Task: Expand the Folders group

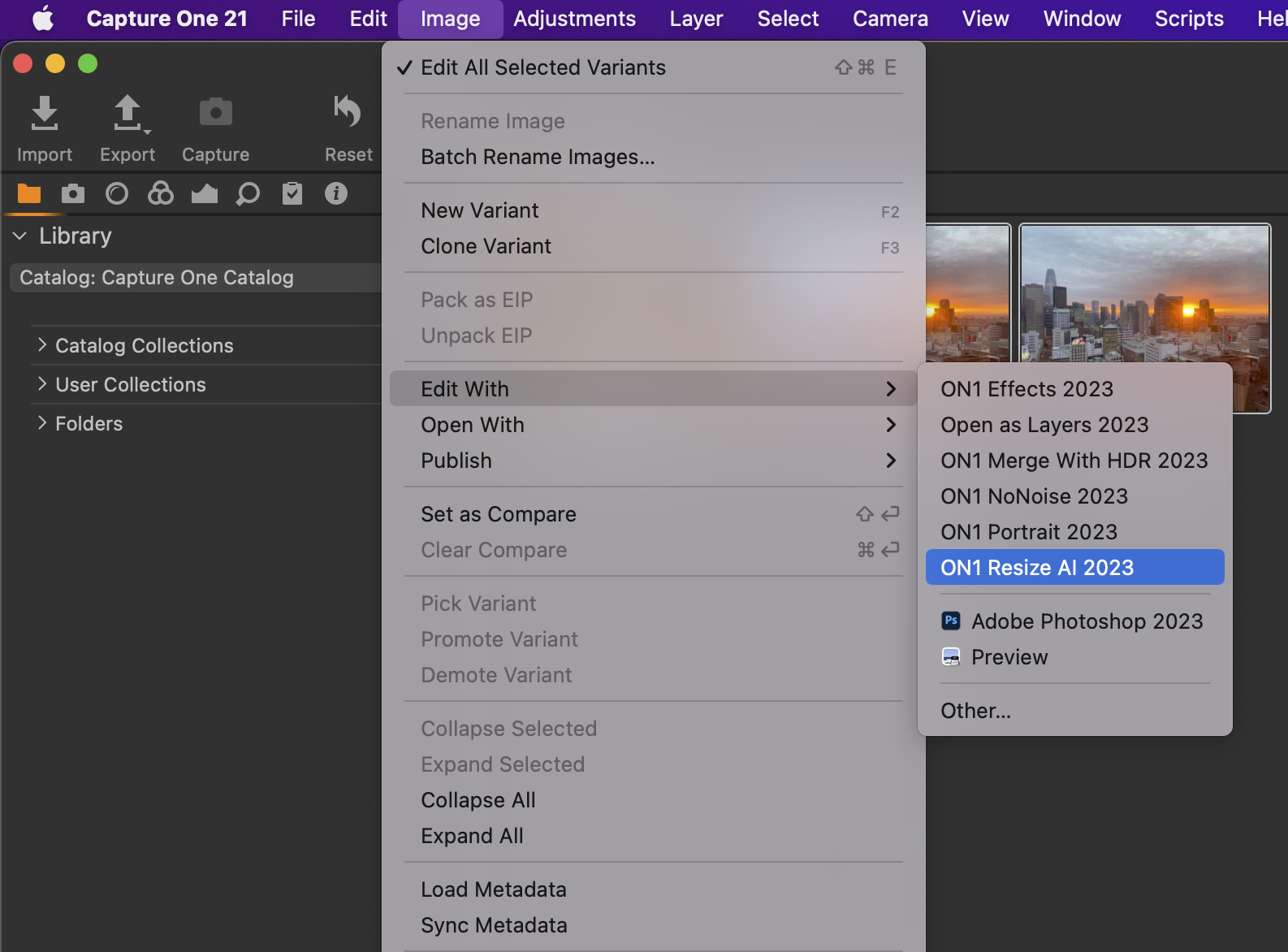Action: tap(42, 423)
